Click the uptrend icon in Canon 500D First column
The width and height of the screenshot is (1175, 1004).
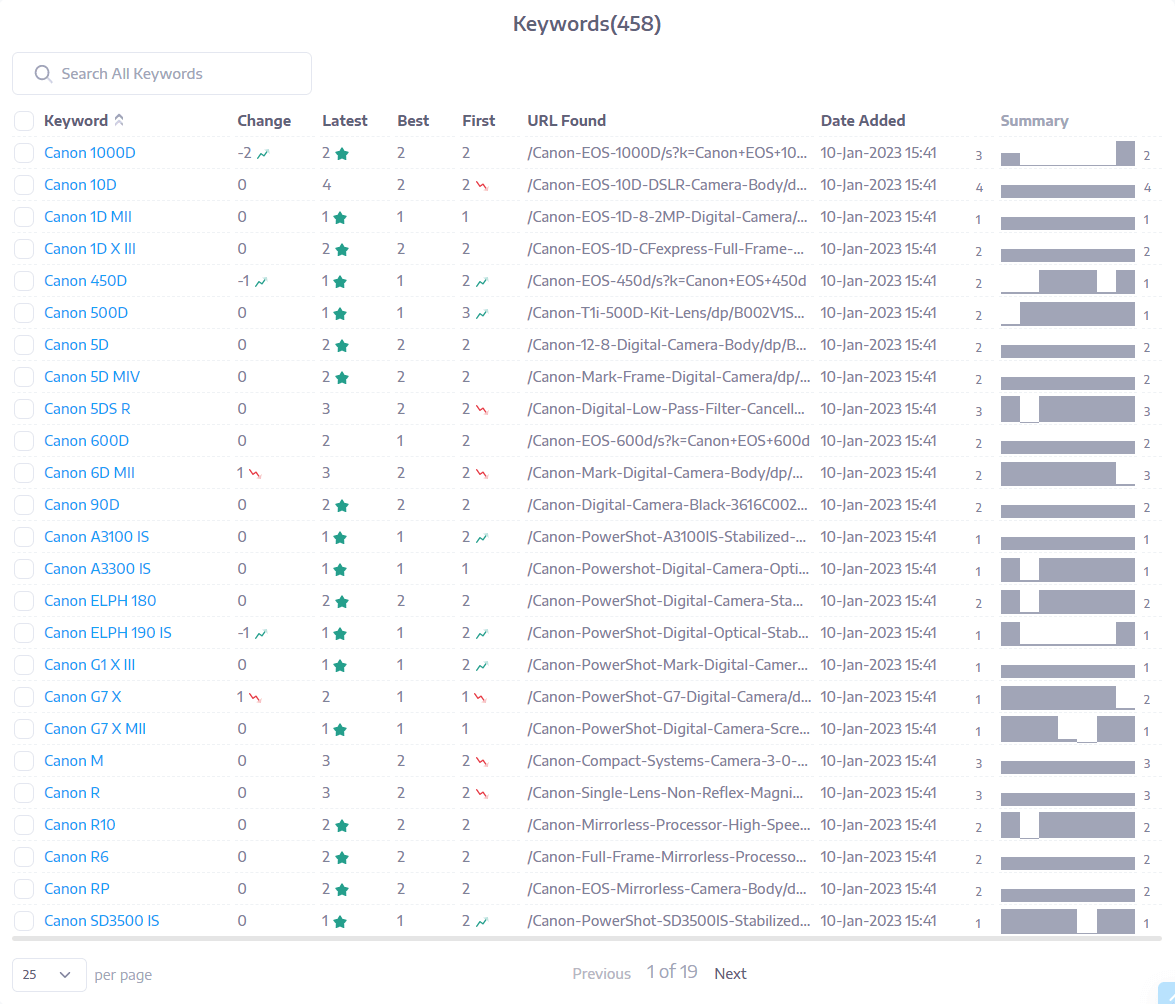(x=482, y=314)
